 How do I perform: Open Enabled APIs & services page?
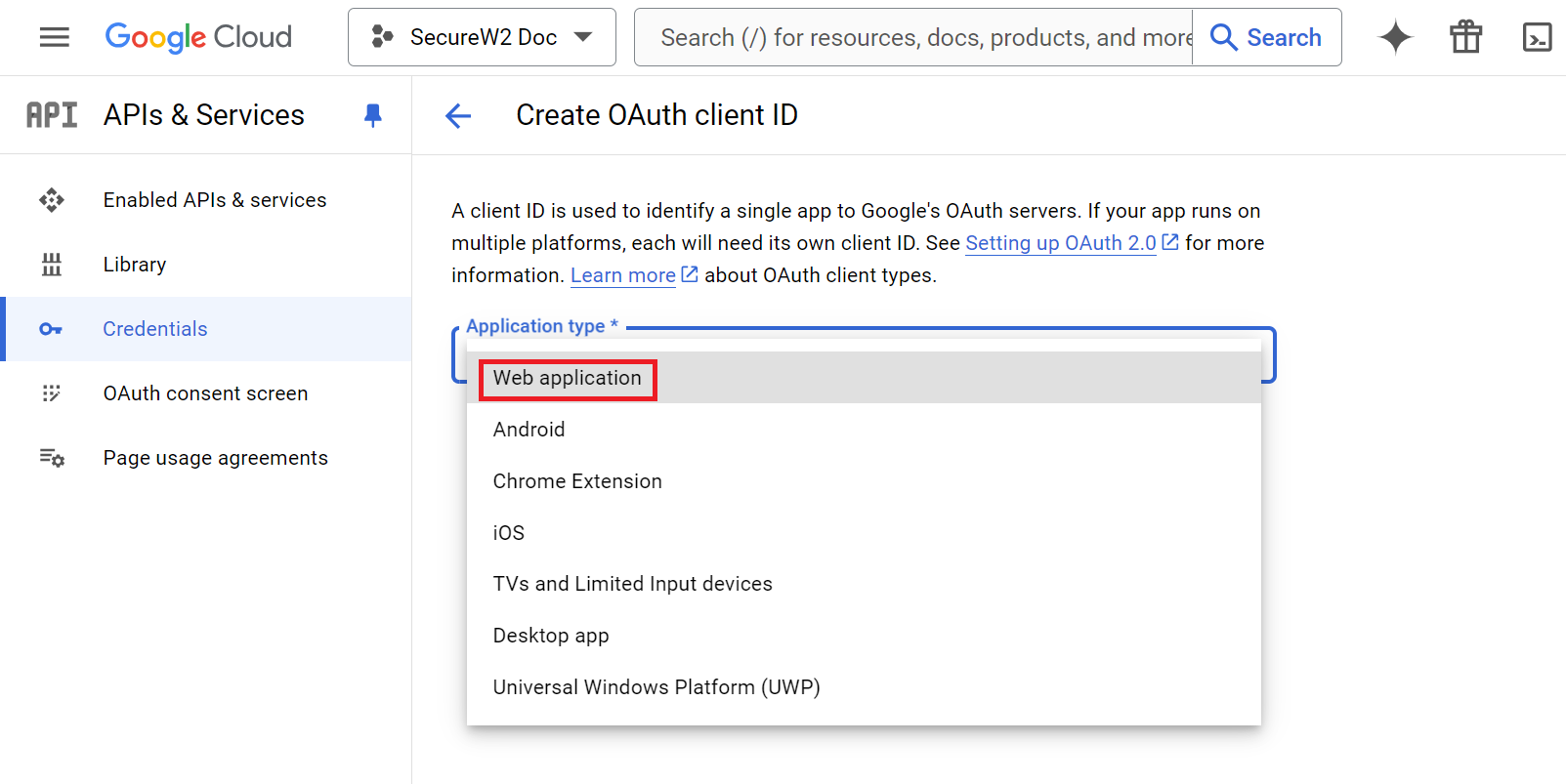tap(215, 200)
